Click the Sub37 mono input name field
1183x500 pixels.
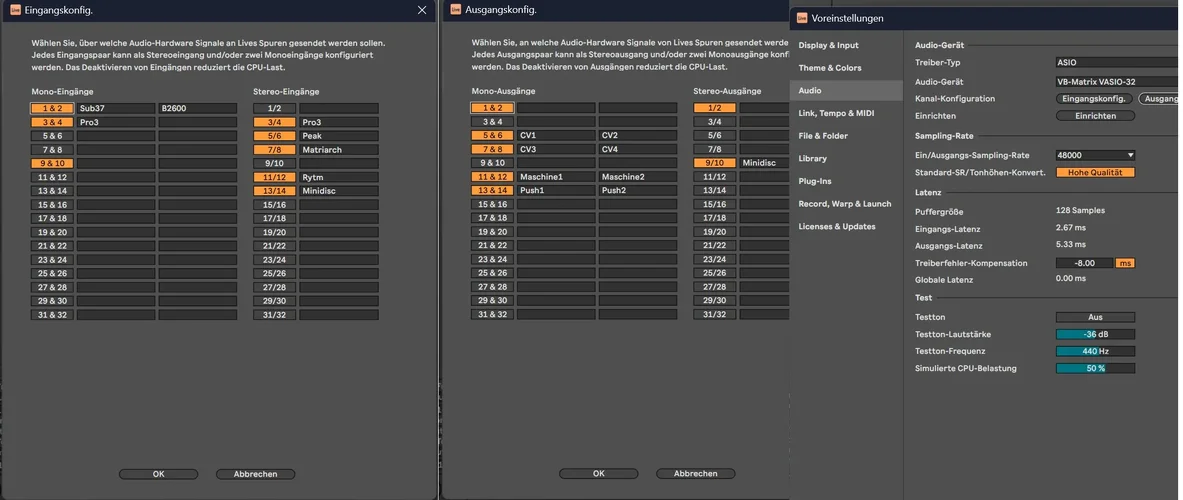click(115, 108)
